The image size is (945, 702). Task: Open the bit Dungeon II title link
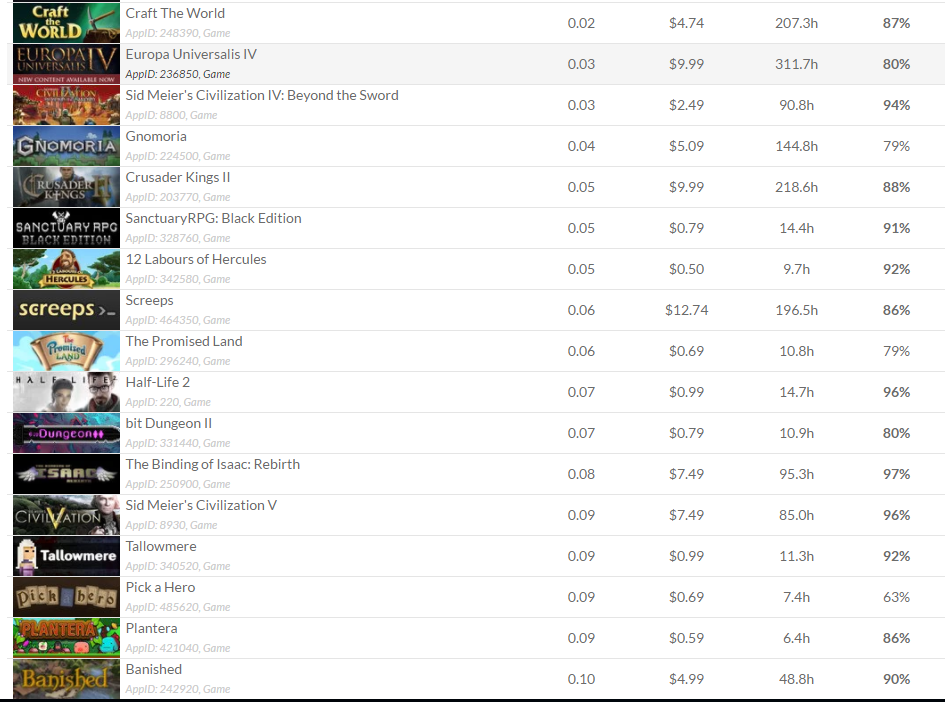tap(169, 423)
